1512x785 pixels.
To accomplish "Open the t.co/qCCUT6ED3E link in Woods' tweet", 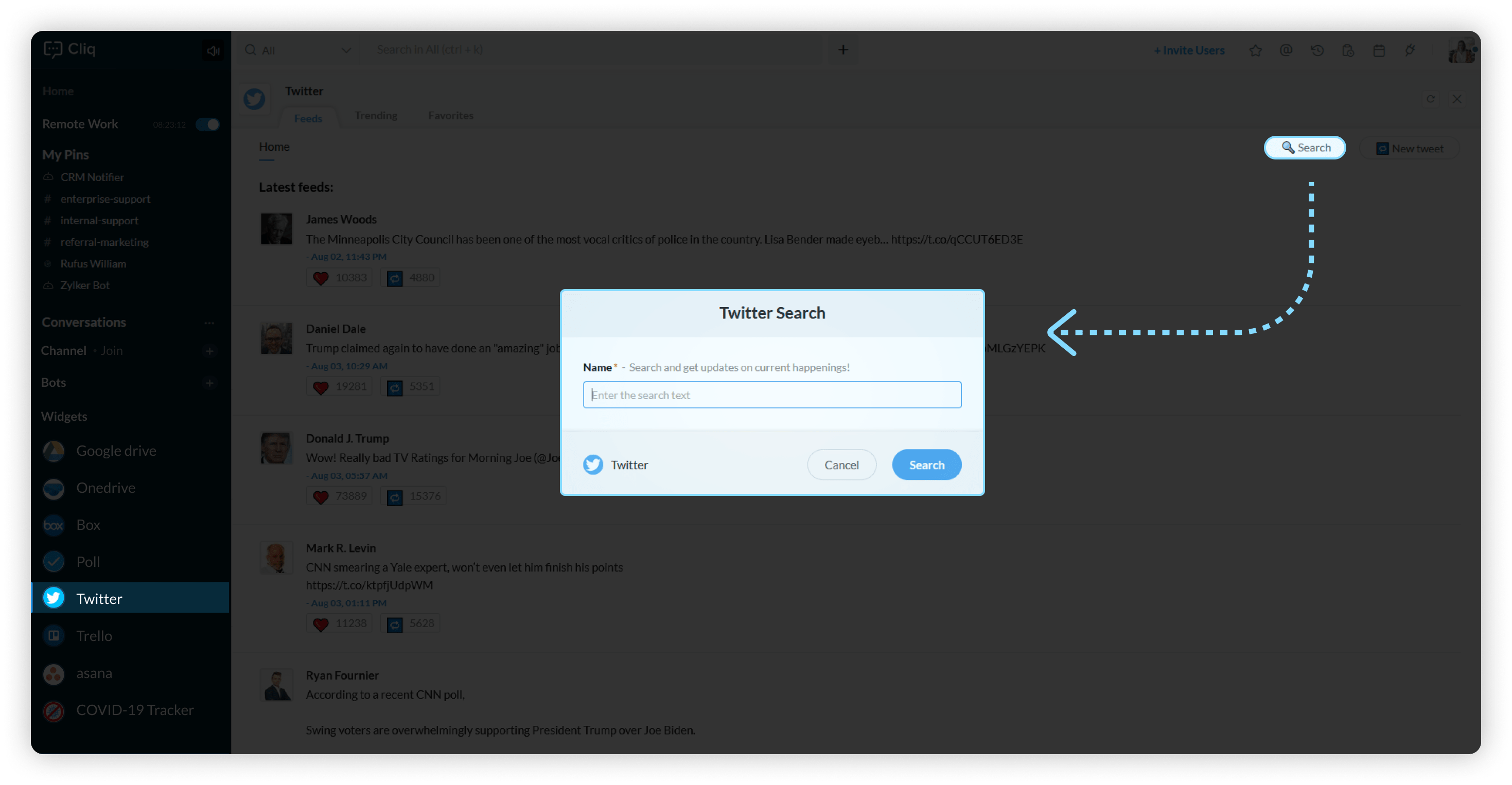I will 957,239.
